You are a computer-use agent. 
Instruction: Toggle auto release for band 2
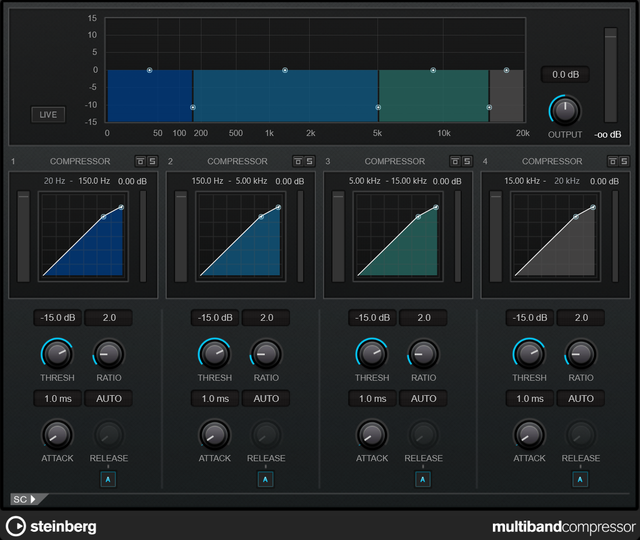coord(265,479)
